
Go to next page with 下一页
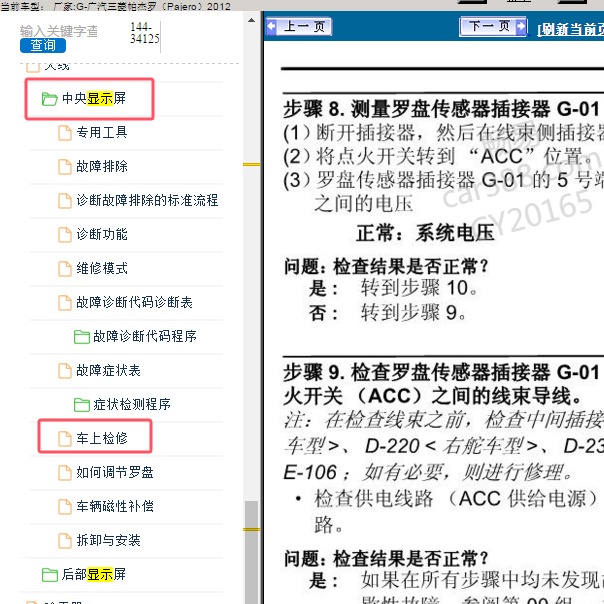click(x=493, y=27)
